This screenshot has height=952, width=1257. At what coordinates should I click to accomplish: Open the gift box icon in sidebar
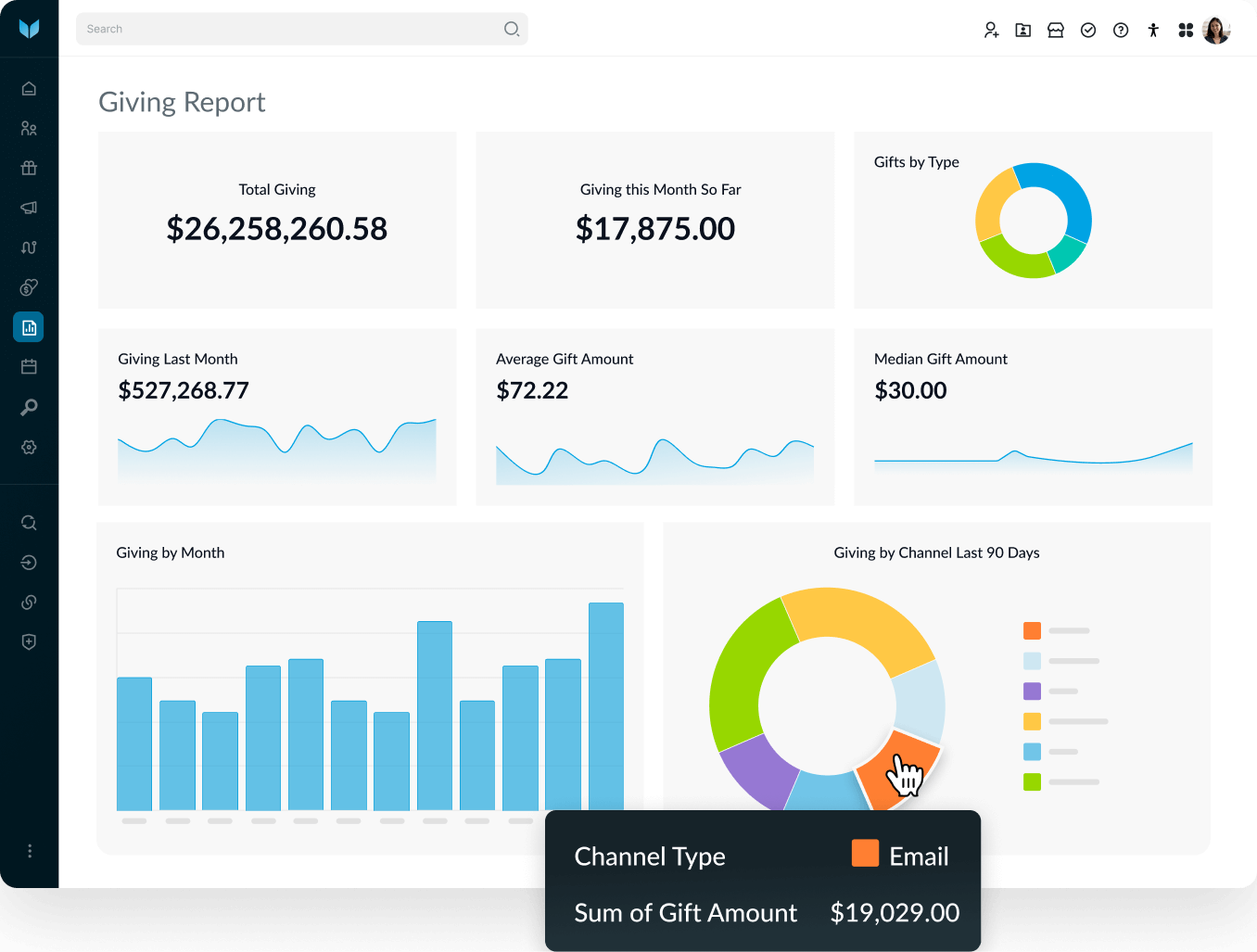(29, 168)
